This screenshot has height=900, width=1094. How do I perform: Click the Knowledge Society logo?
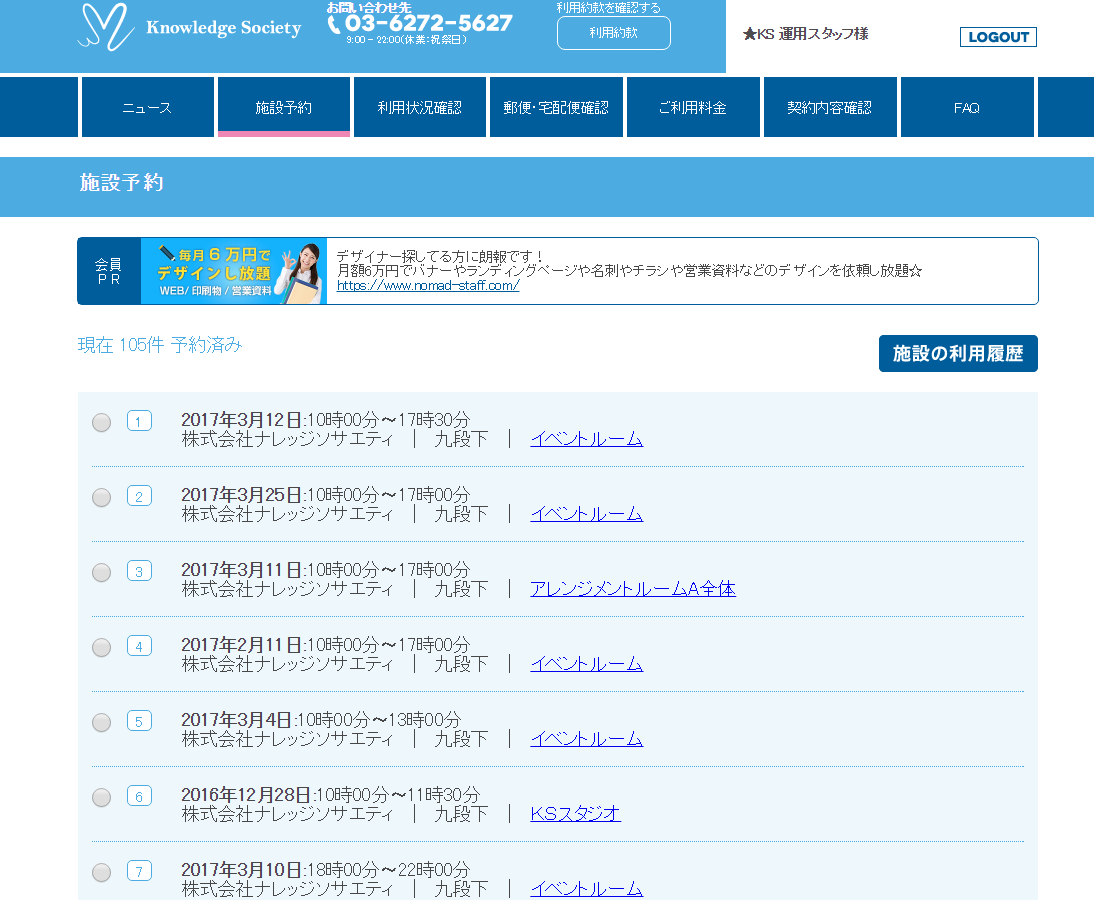click(189, 28)
